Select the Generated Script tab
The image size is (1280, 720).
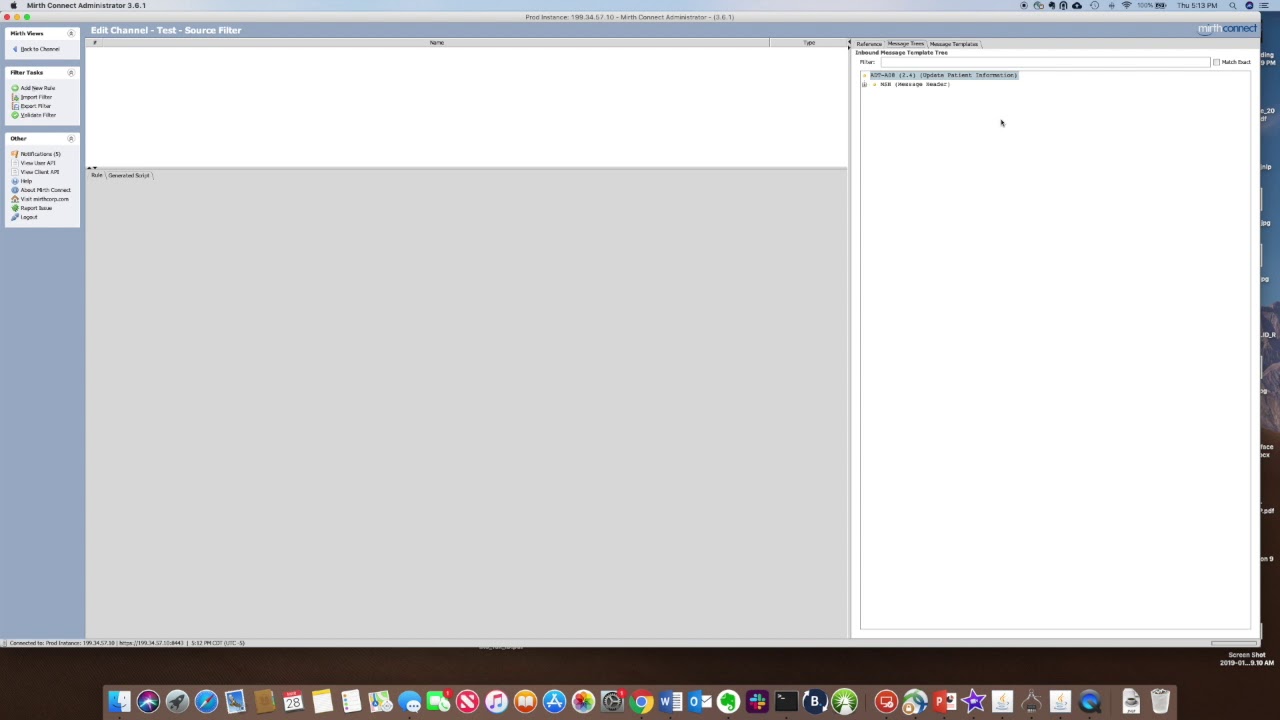click(x=128, y=176)
